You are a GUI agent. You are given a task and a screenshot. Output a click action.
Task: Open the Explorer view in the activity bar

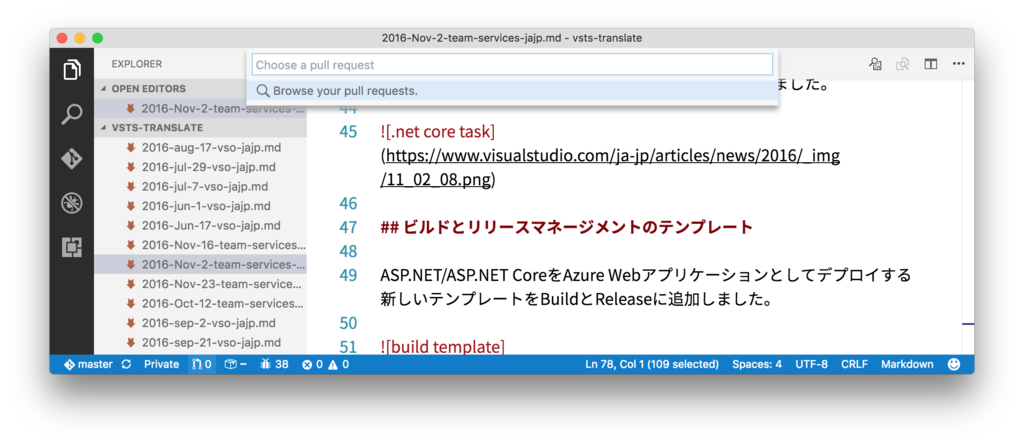pyautogui.click(x=72, y=69)
